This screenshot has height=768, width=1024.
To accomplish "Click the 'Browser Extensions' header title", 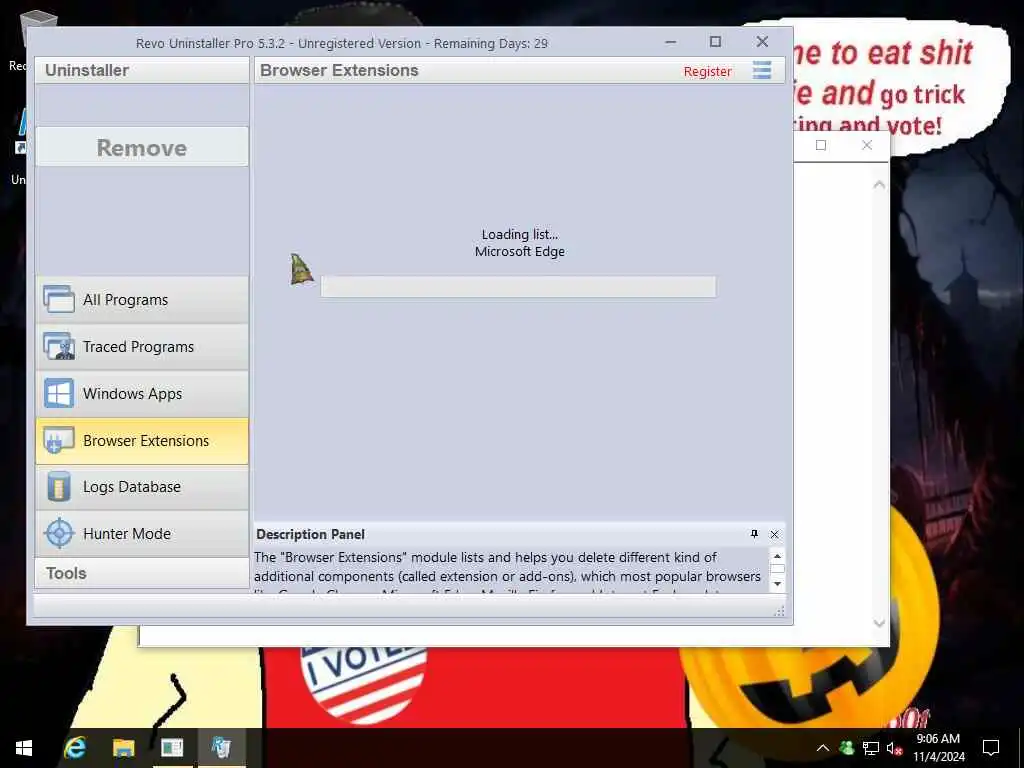I will point(339,70).
